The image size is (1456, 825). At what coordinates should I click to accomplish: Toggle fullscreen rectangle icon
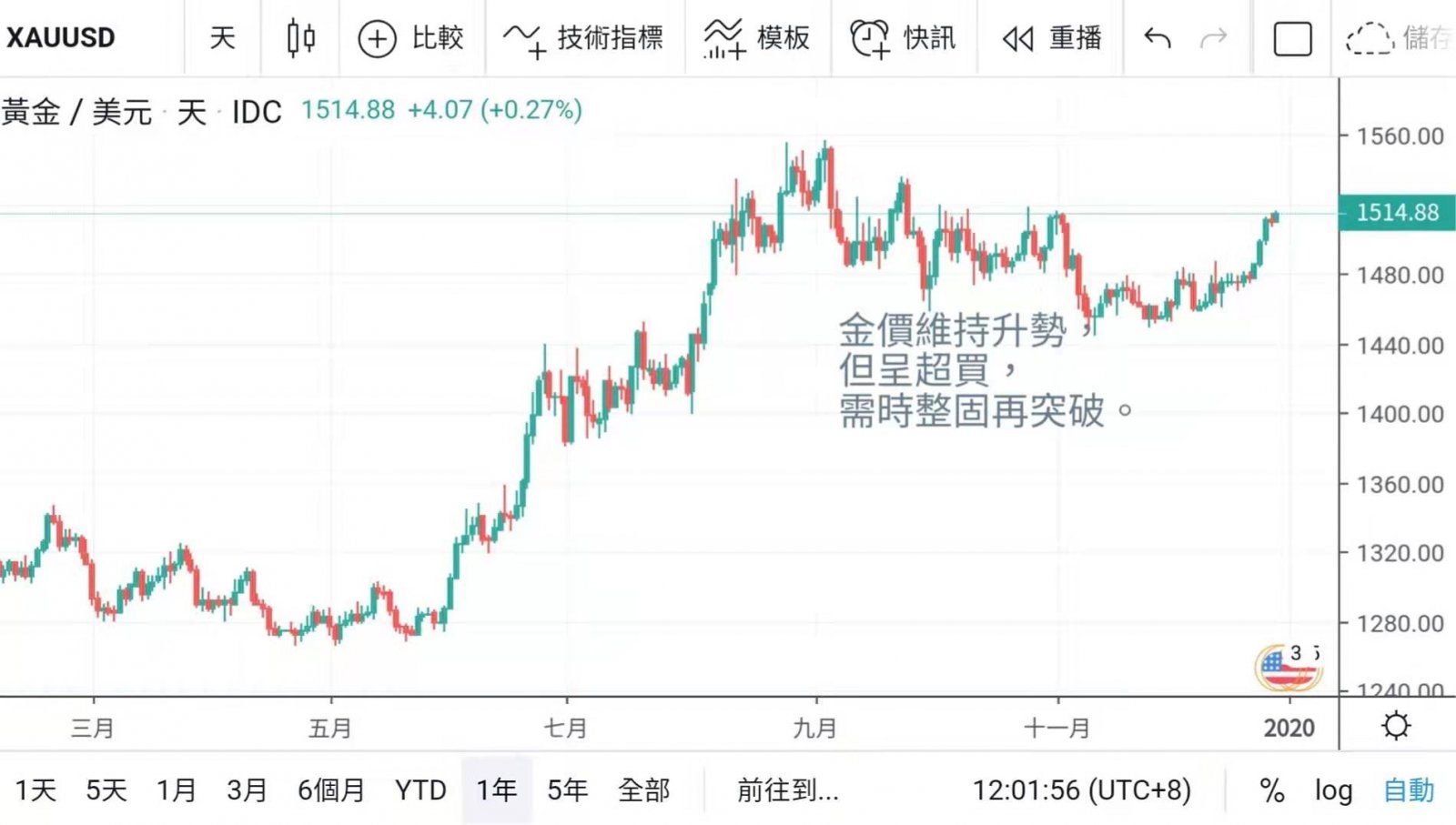pos(1292,39)
